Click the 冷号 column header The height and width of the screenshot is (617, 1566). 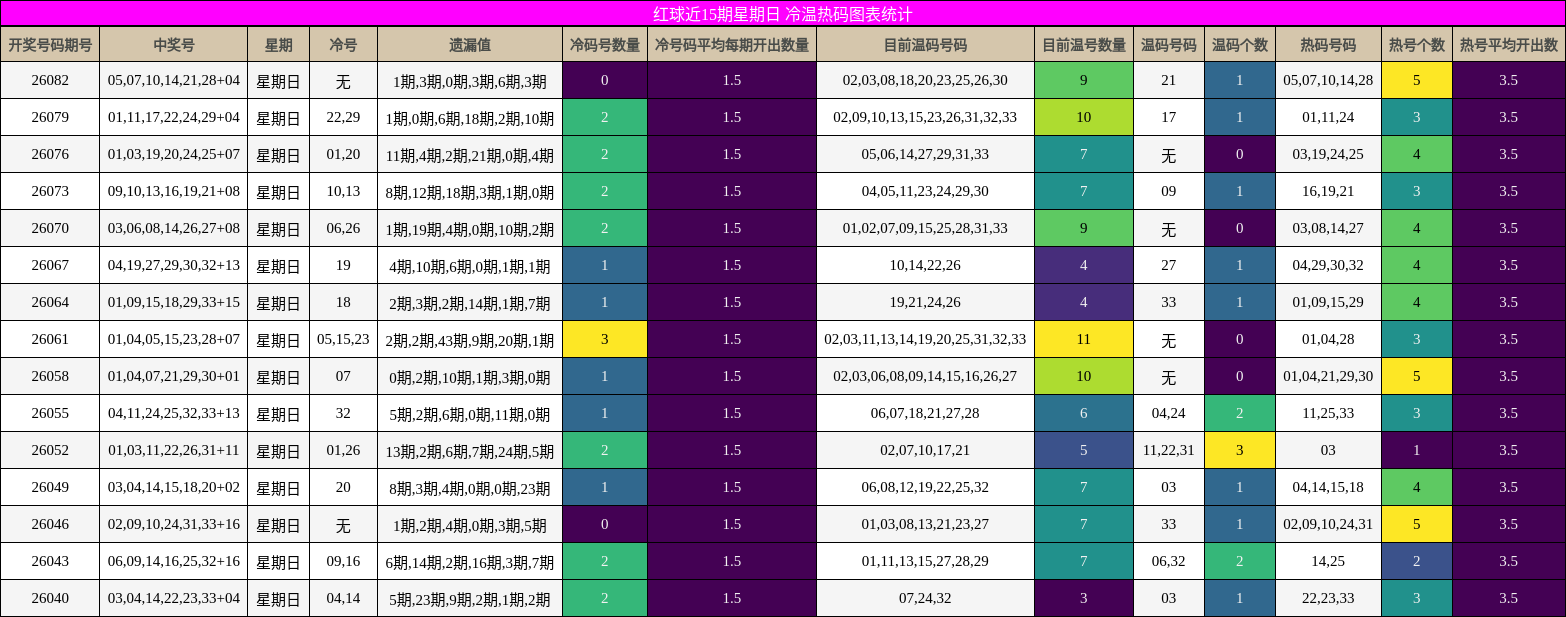(x=343, y=45)
